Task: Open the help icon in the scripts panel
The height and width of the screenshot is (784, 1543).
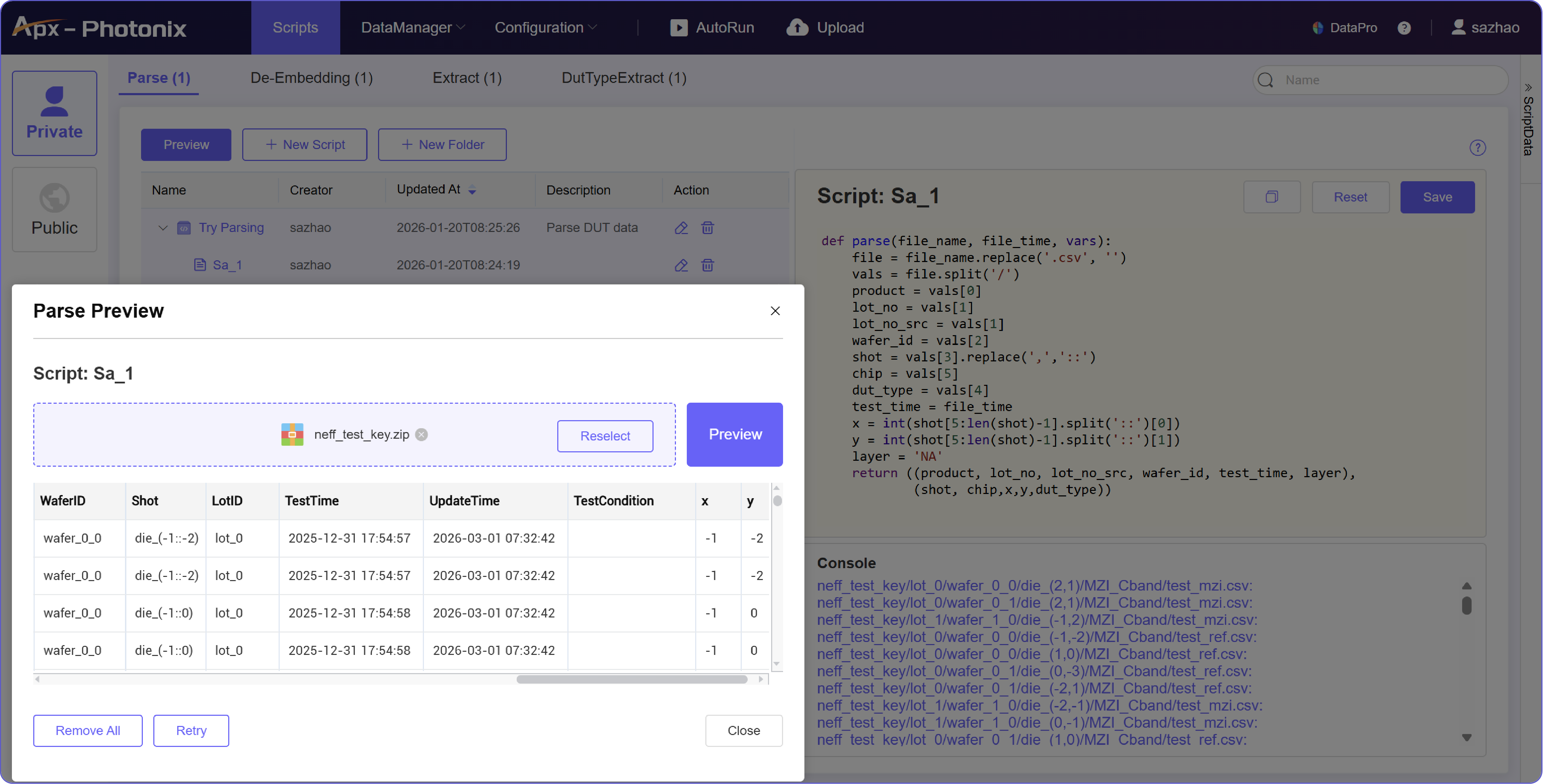Action: [x=1478, y=147]
